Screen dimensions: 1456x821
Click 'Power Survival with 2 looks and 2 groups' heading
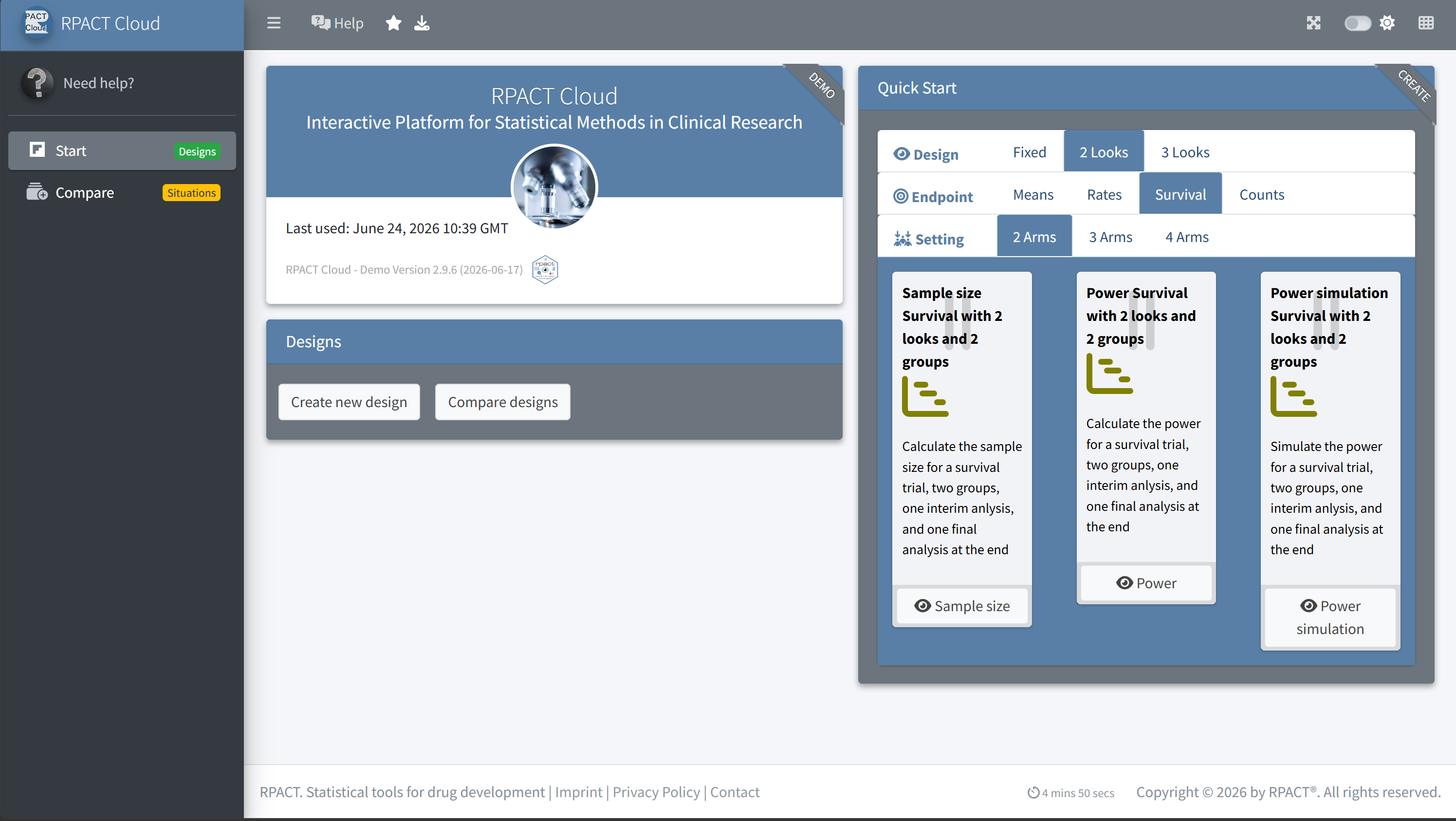click(1141, 316)
